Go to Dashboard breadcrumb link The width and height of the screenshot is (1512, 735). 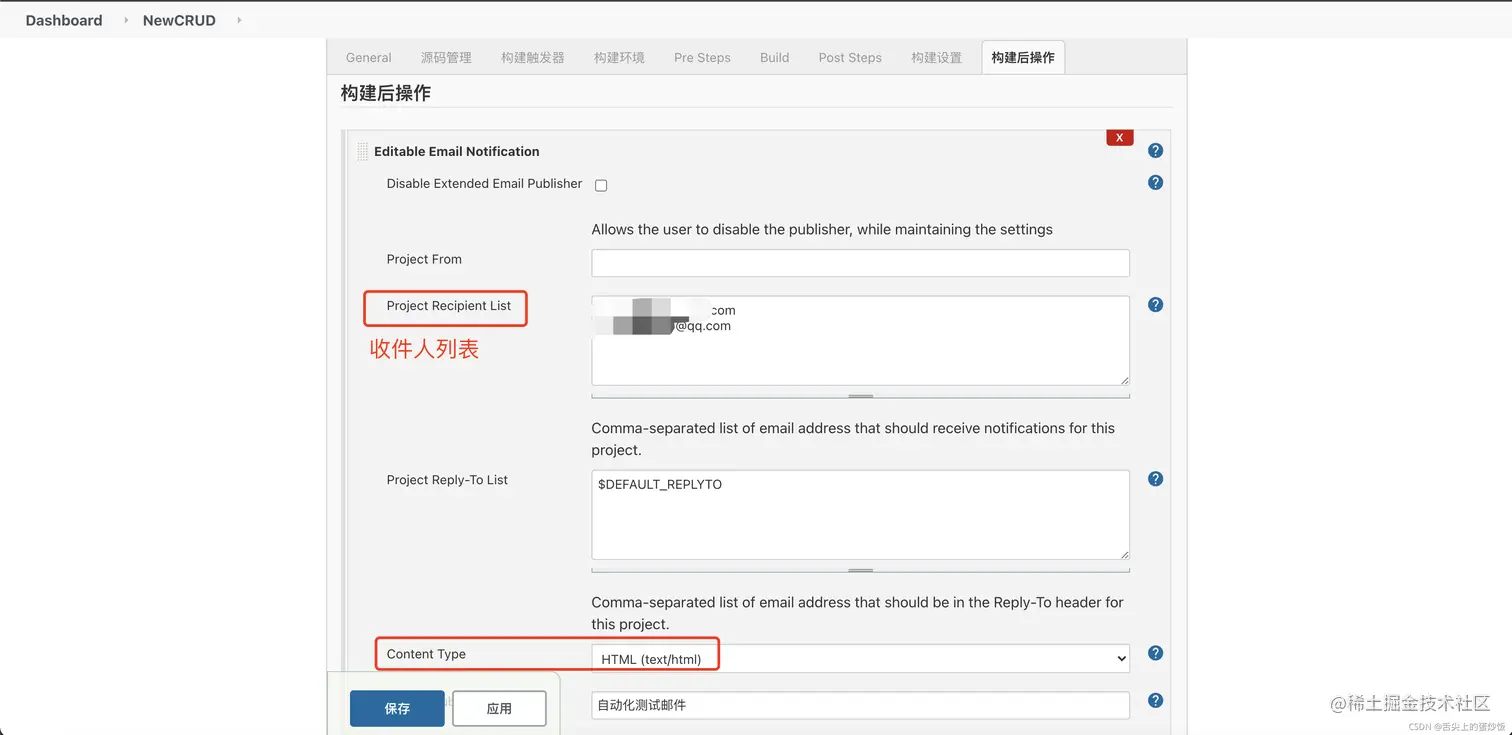pos(64,20)
